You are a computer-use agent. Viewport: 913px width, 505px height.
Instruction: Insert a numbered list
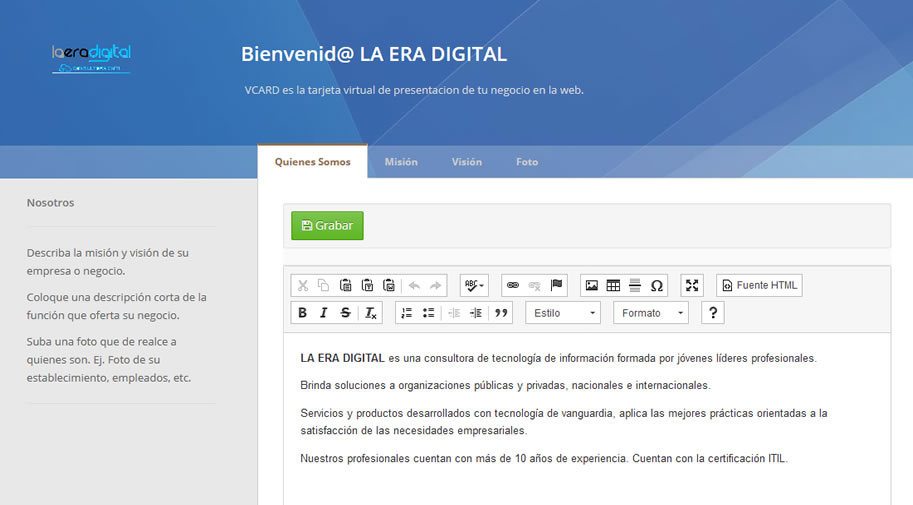[406, 313]
